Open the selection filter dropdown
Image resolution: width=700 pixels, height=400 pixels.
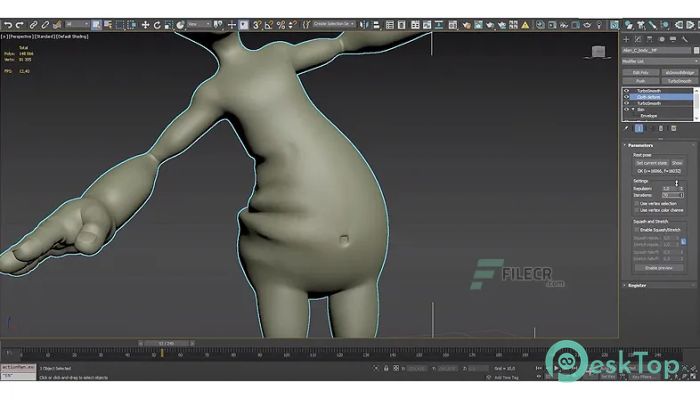(x=77, y=25)
